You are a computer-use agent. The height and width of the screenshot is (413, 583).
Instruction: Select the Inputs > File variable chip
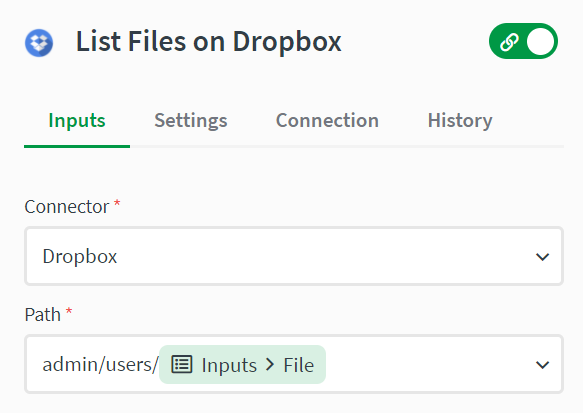pyautogui.click(x=242, y=365)
